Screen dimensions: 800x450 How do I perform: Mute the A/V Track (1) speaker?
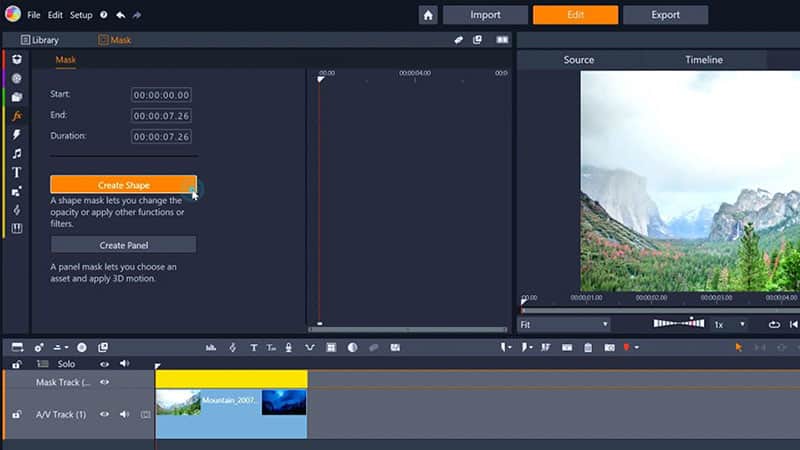[124, 414]
